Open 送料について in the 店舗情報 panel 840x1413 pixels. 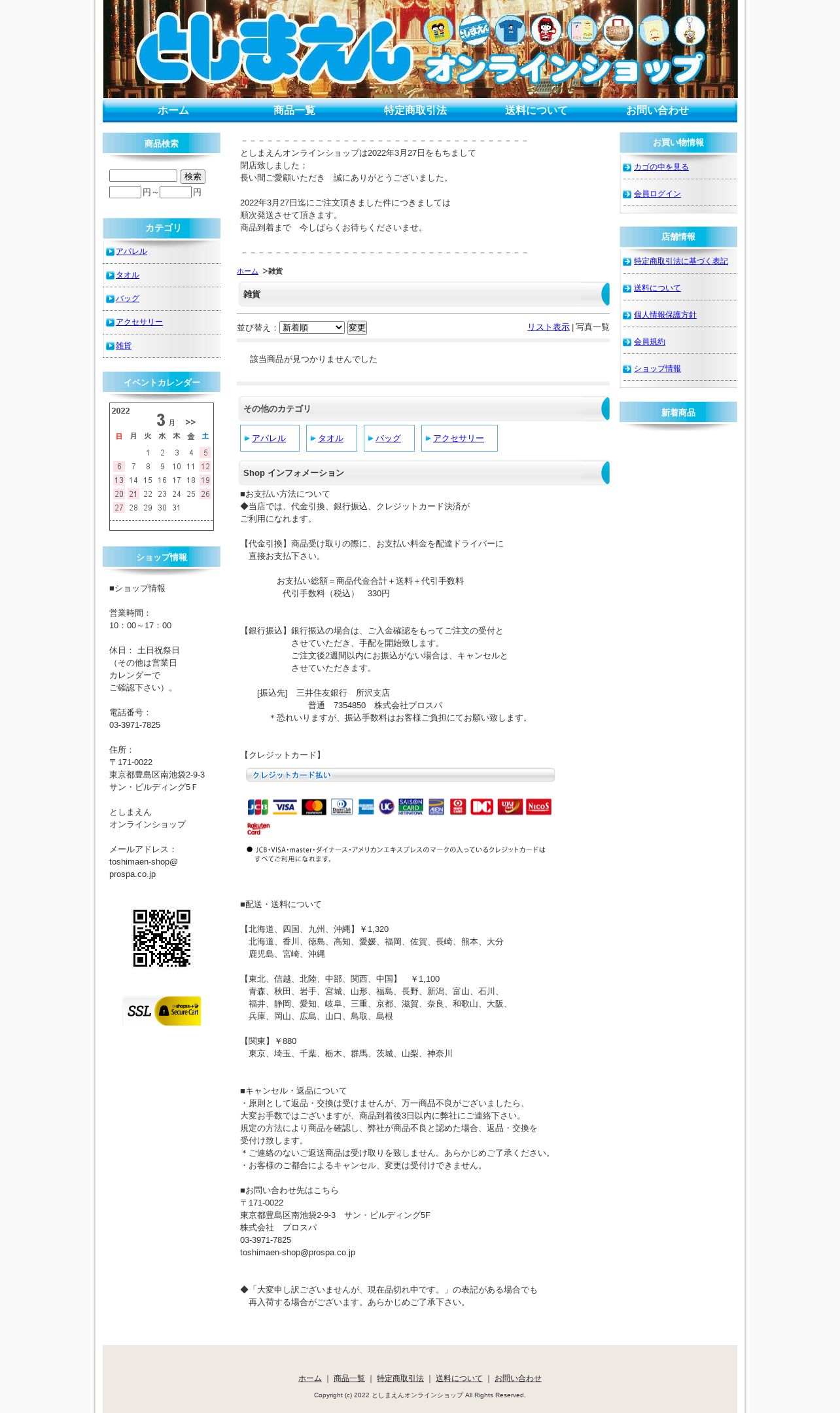tap(657, 288)
